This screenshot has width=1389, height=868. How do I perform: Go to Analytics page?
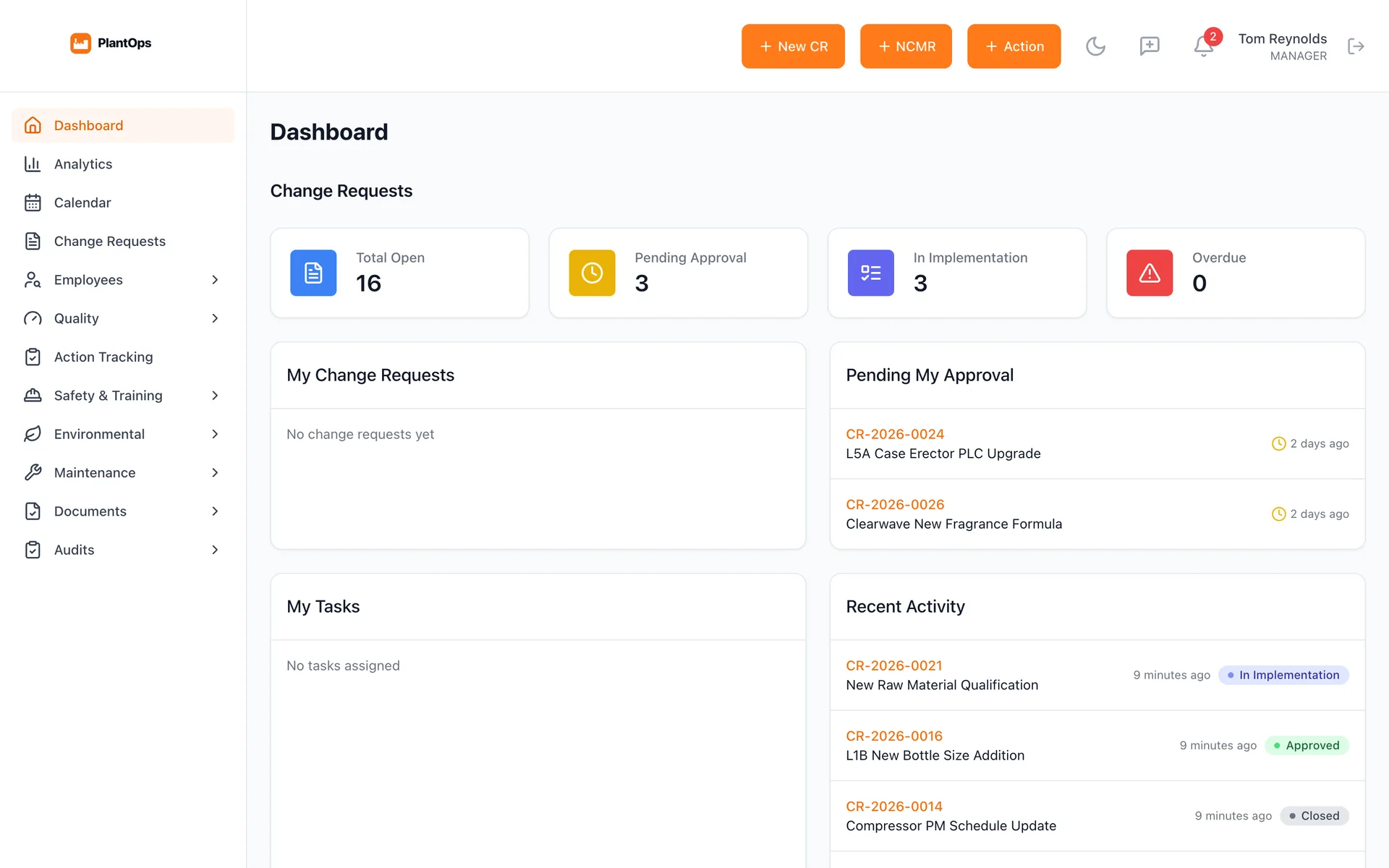tap(123, 164)
